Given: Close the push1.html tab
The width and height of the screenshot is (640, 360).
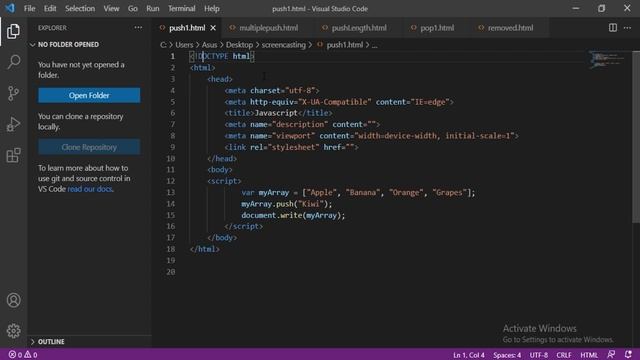Looking at the screenshot, I should pos(213,28).
